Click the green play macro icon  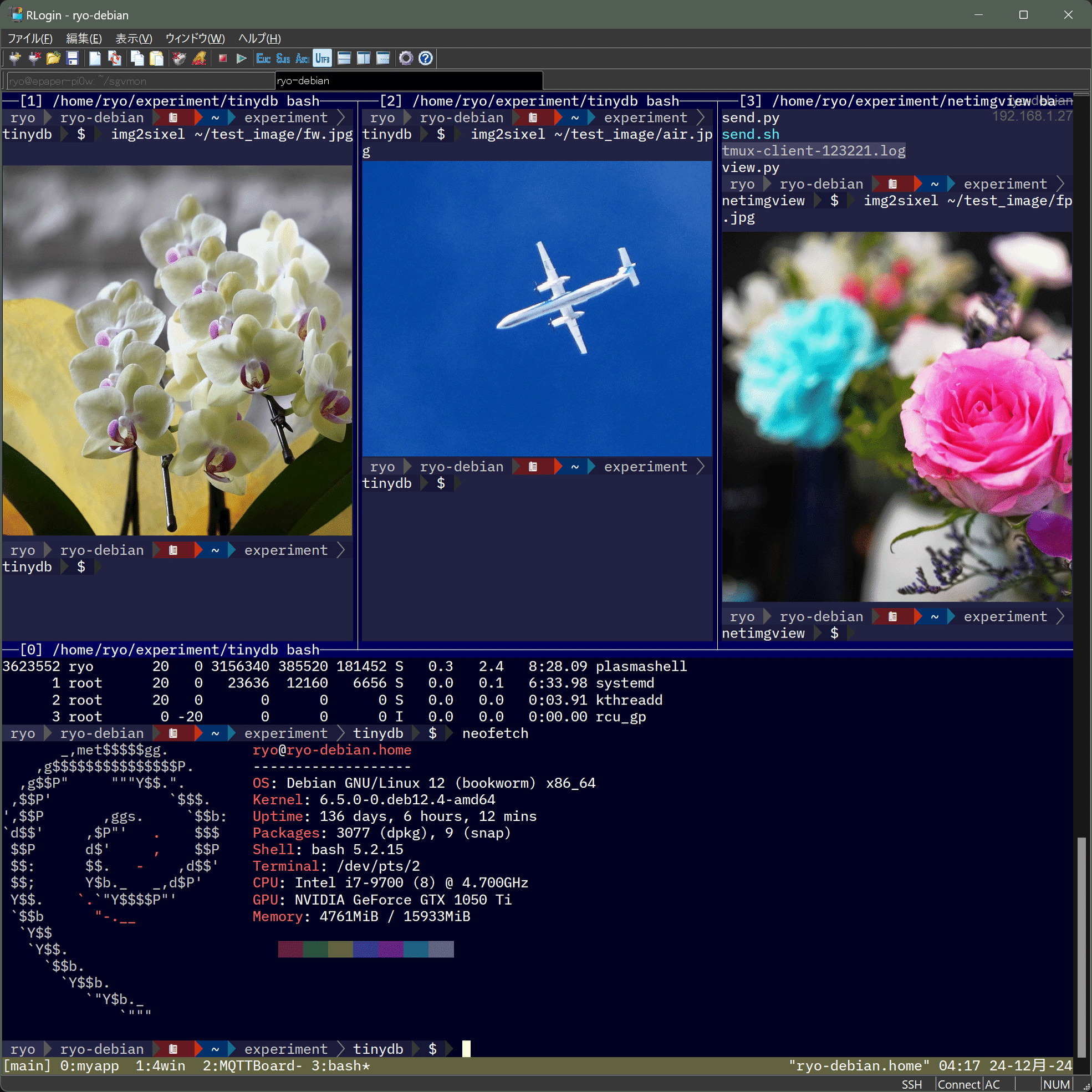tap(242, 58)
